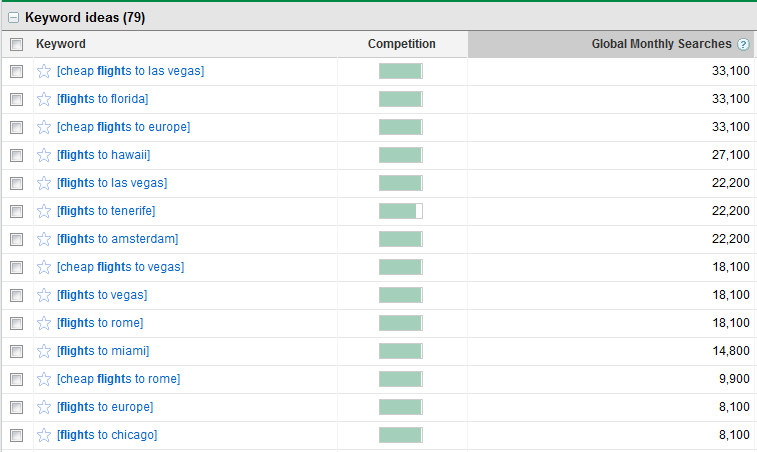The width and height of the screenshot is (757, 452).
Task: Star the 'flights to tenerife' keyword
Action: 44,211
